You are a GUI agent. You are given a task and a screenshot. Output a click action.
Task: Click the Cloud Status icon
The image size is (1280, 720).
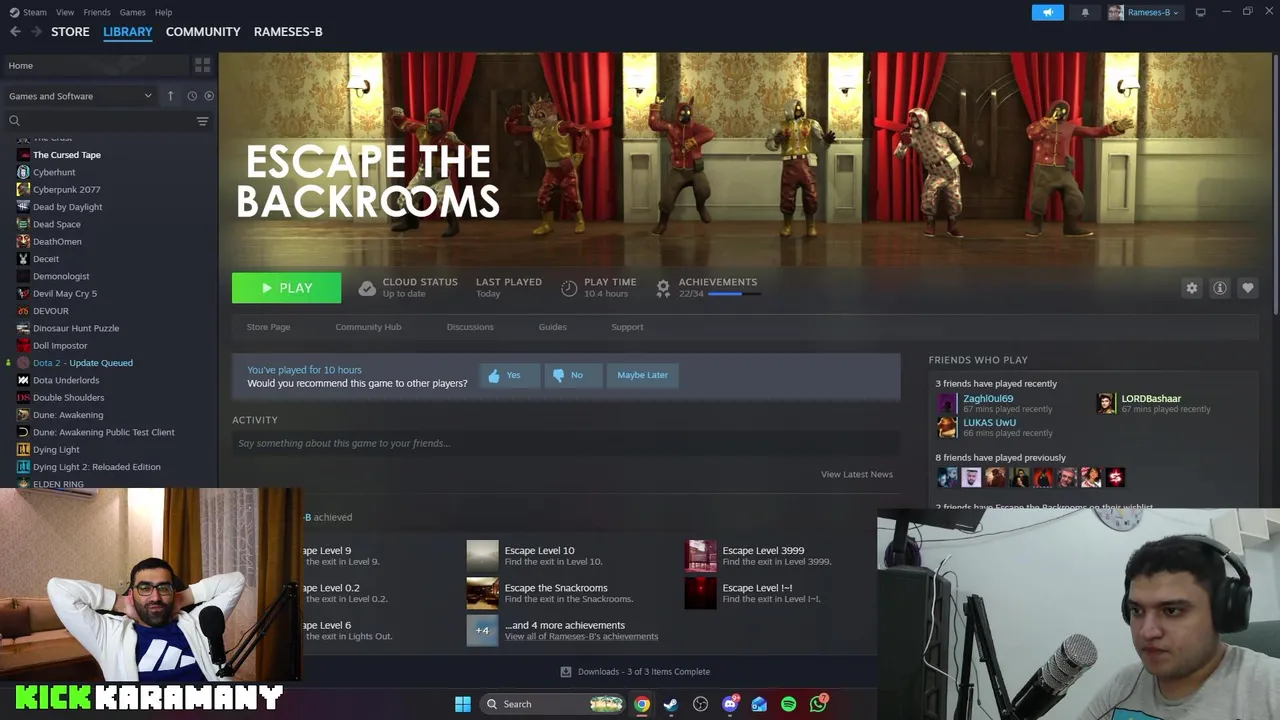click(367, 288)
